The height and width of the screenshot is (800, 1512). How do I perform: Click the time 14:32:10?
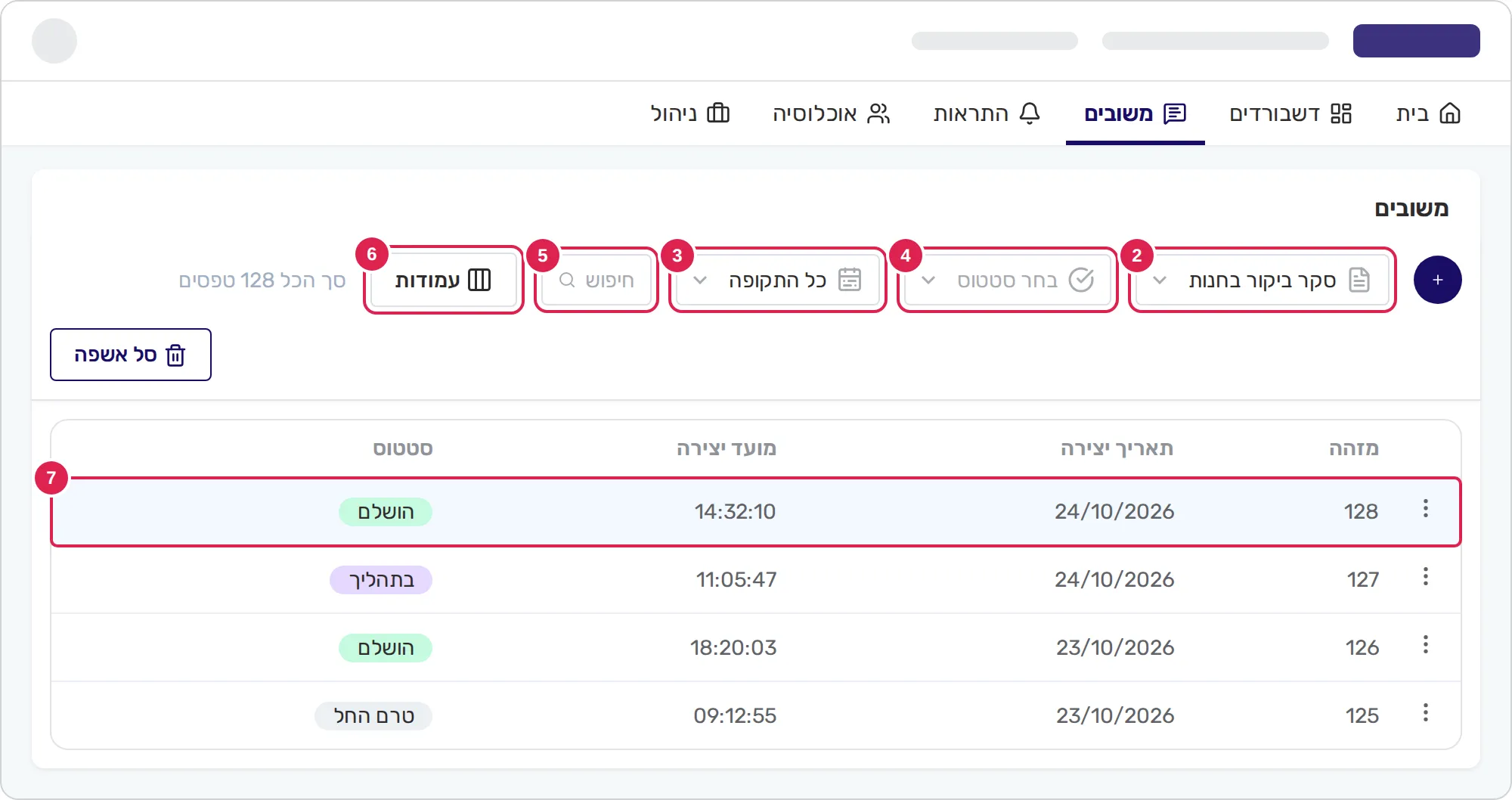pyautogui.click(x=735, y=512)
